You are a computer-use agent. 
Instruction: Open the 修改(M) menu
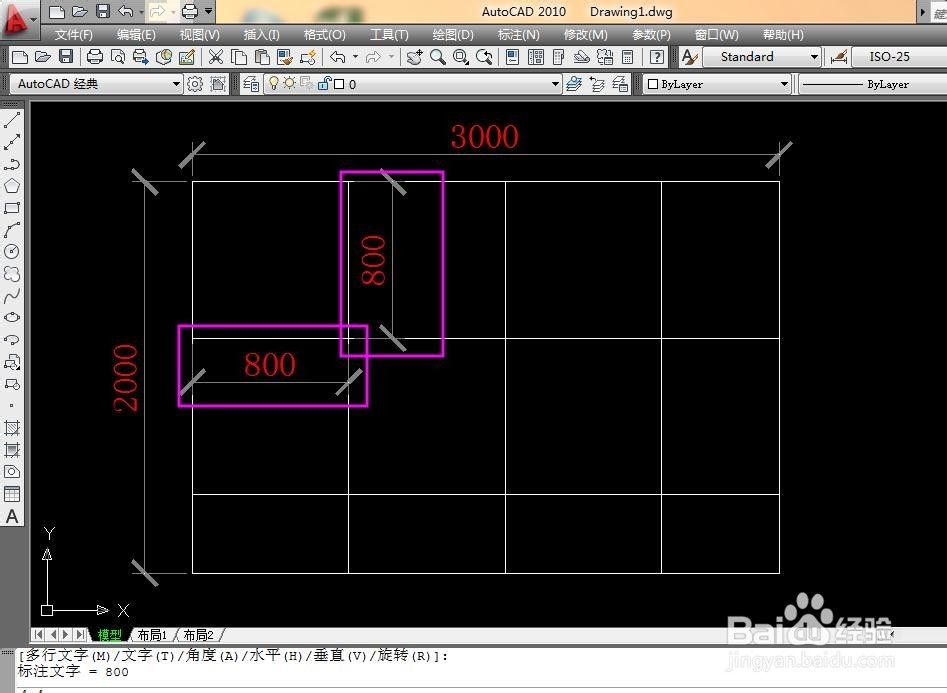585,35
